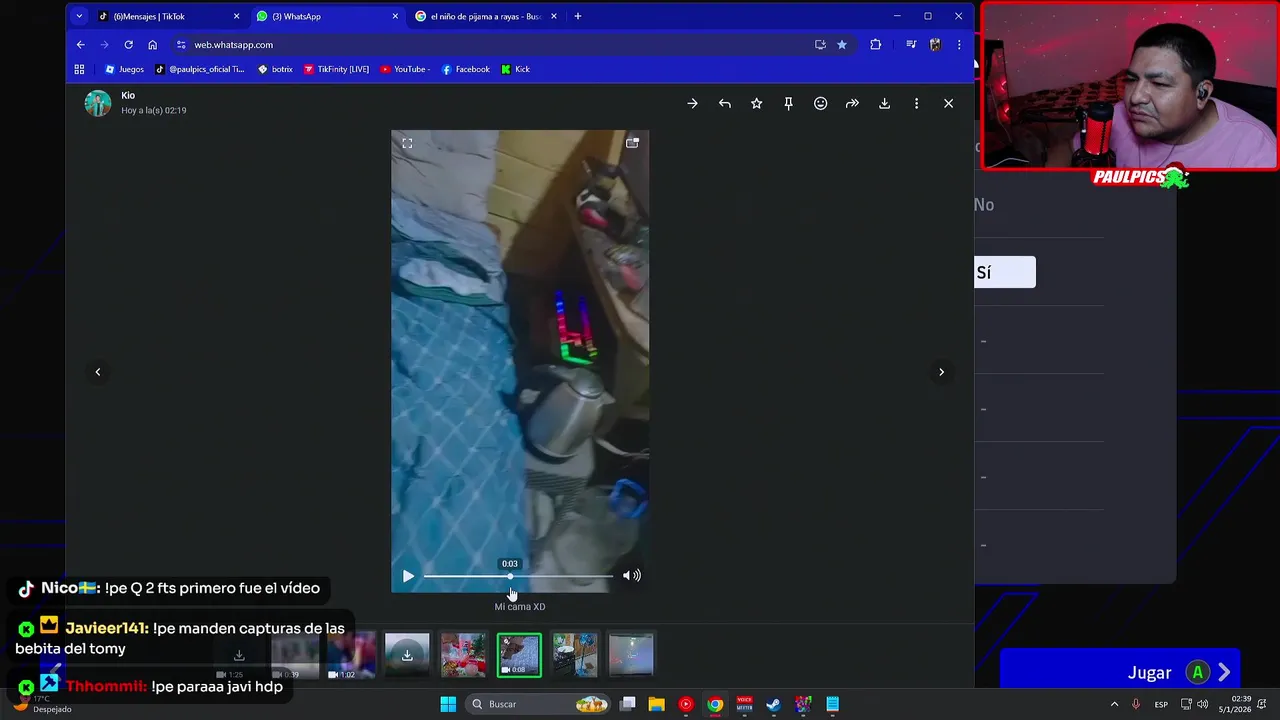1280x720 pixels.
Task: Show hidden system tray icons
Action: tap(1114, 704)
